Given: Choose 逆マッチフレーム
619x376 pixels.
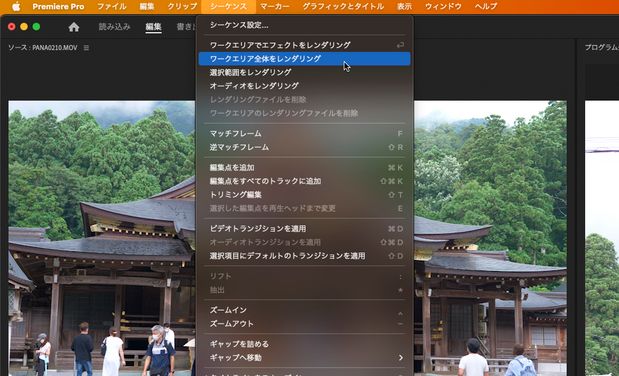Looking at the screenshot, I should pos(304,147).
